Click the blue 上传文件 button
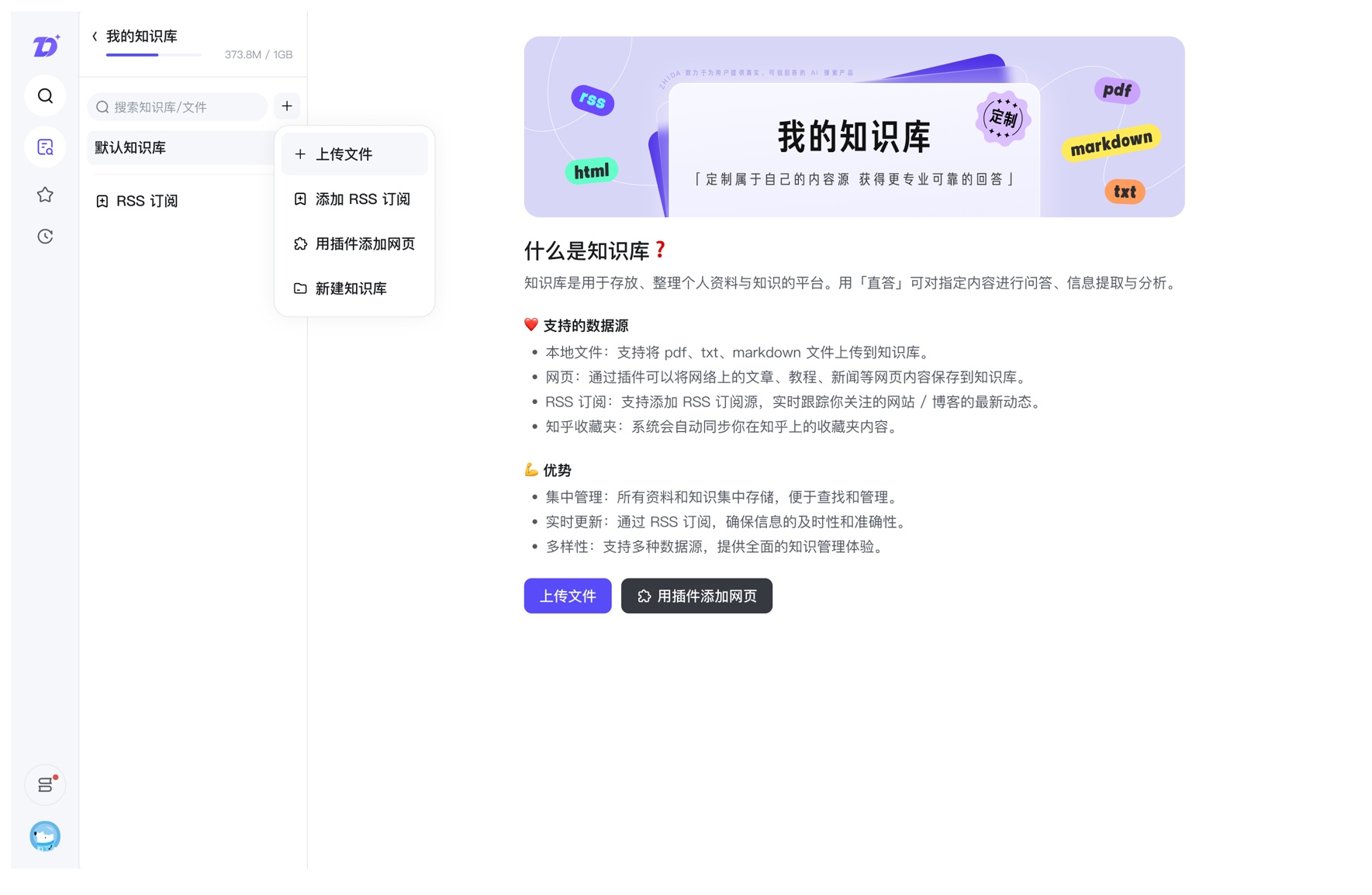This screenshot has height=895, width=1372. point(568,596)
